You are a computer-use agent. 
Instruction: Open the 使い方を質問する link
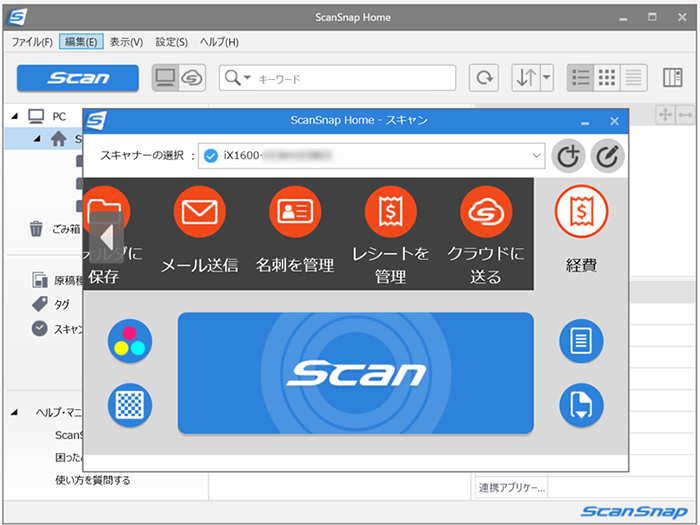click(93, 480)
